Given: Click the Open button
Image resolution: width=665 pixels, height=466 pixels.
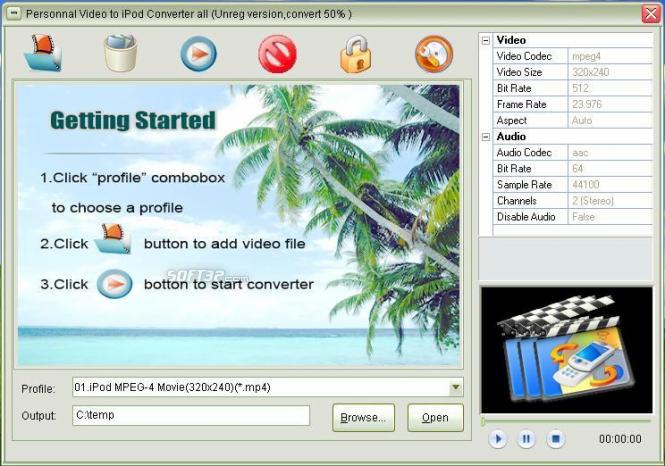Looking at the screenshot, I should [x=436, y=418].
